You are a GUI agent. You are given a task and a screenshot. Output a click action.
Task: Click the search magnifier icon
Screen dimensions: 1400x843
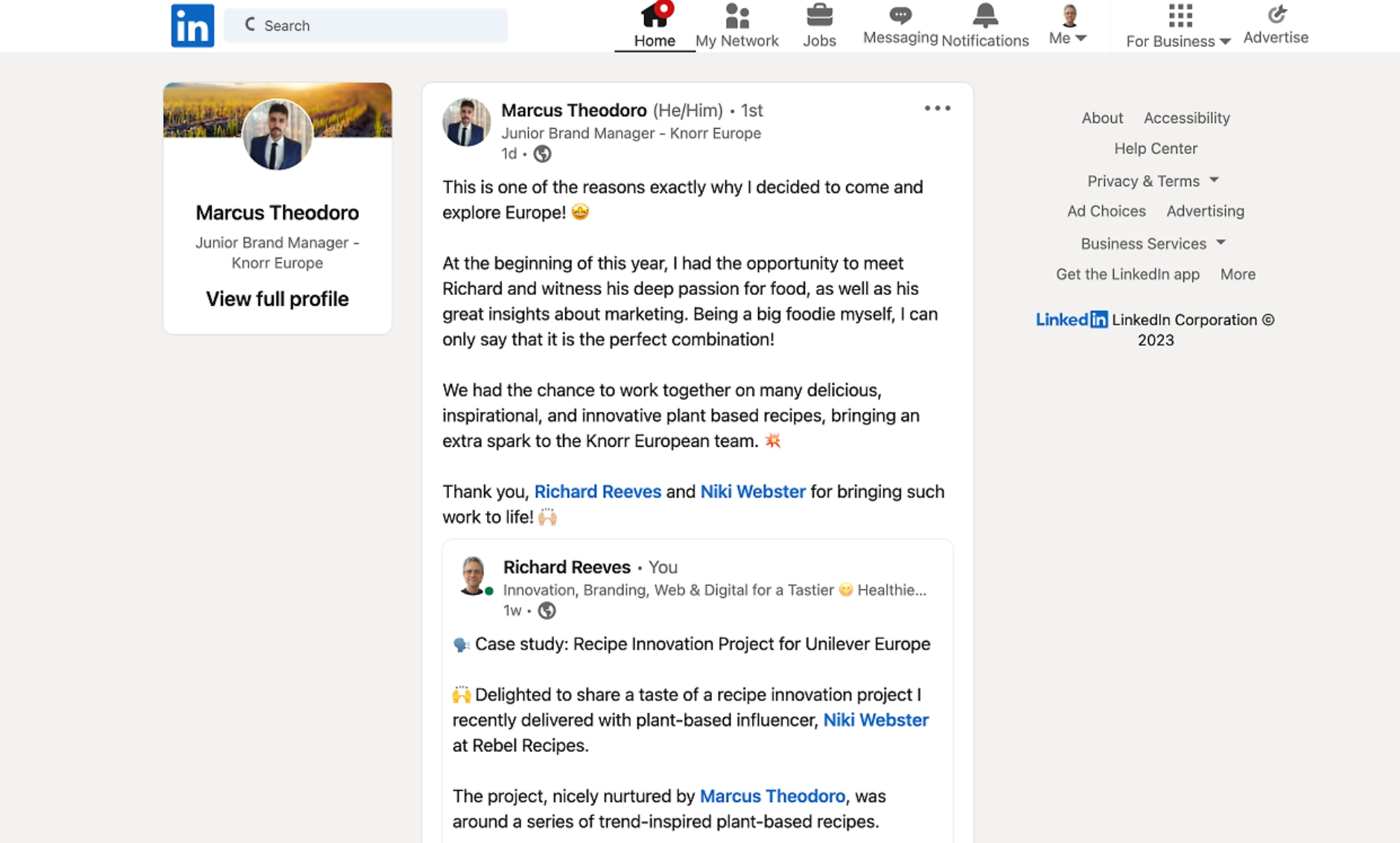[250, 25]
